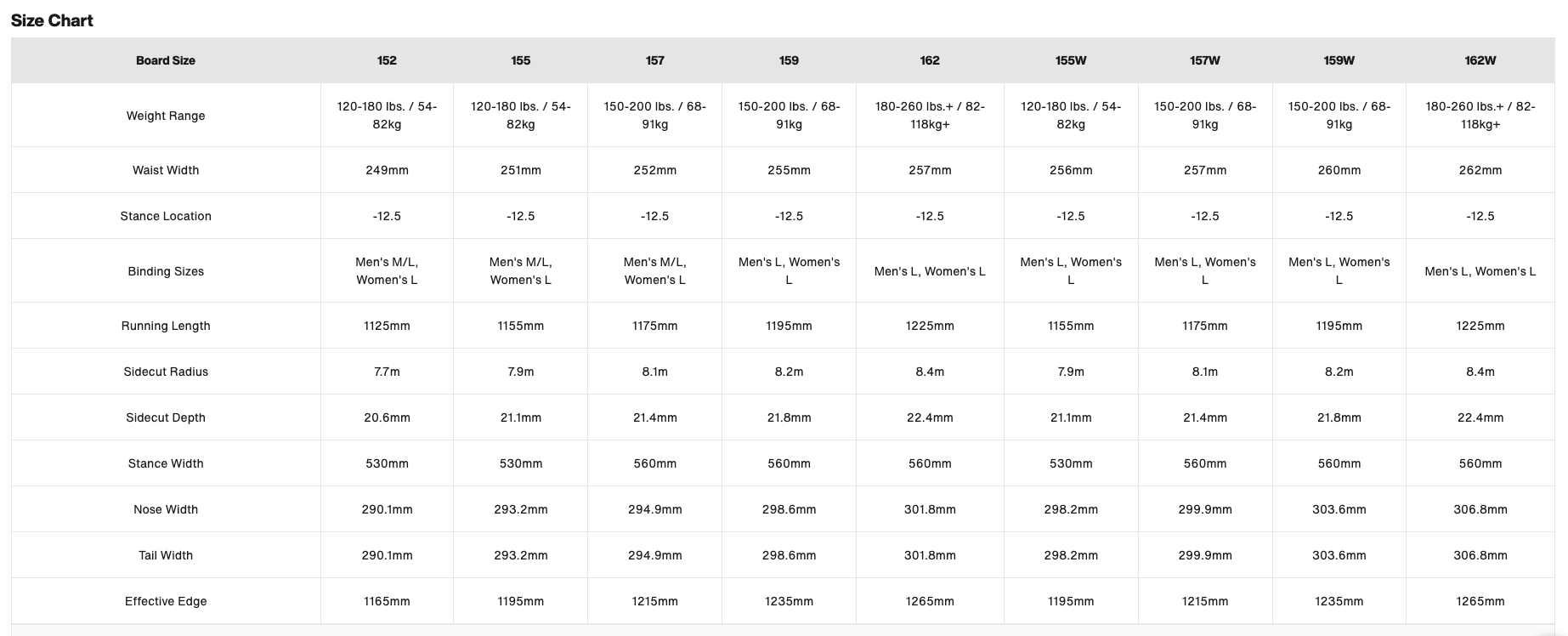Select the 152 board size column header

pyautogui.click(x=387, y=60)
